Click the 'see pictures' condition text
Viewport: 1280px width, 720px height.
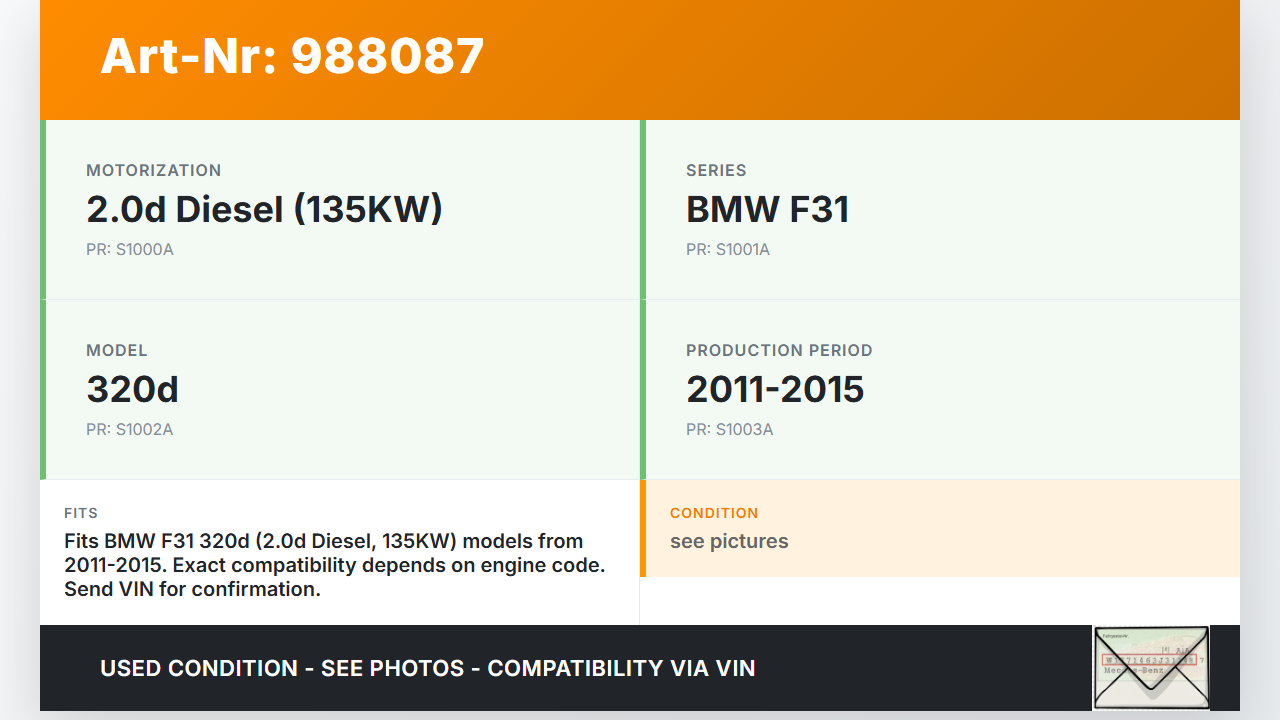click(729, 541)
